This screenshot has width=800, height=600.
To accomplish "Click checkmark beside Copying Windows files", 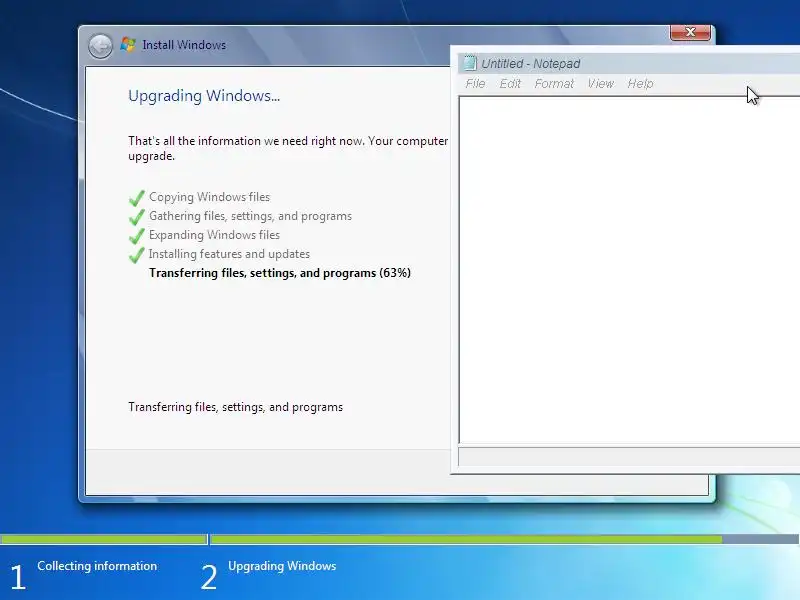I will coord(136,197).
